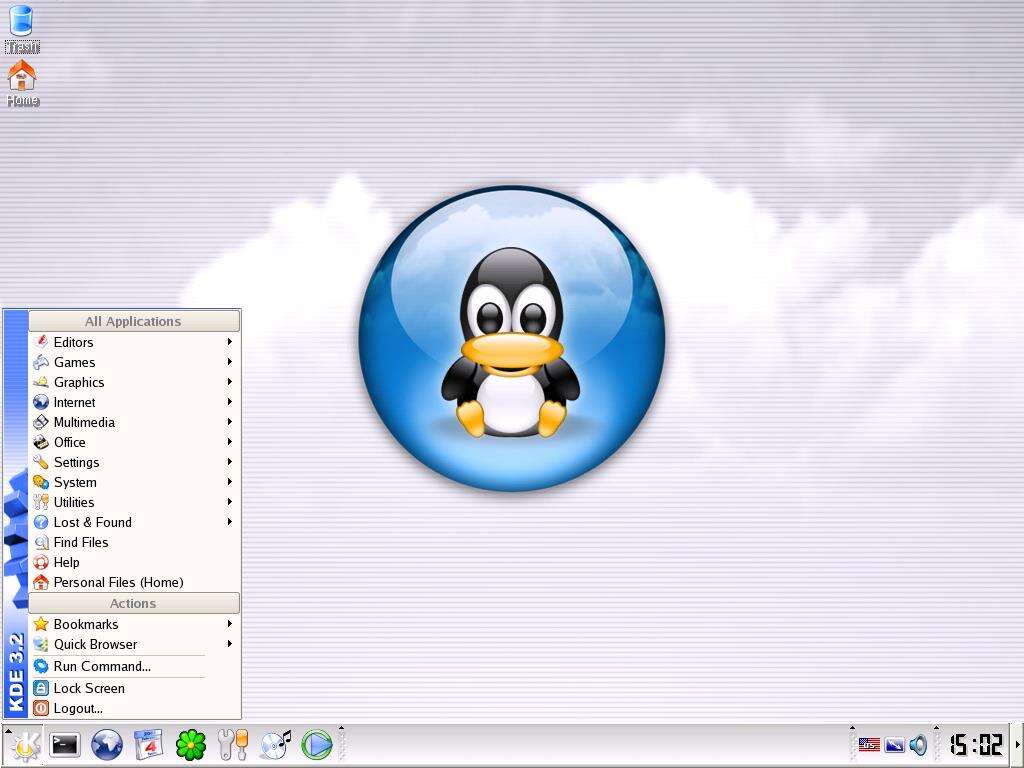
Task: Choose Lock Screen in the Actions section
Action: tap(135, 688)
